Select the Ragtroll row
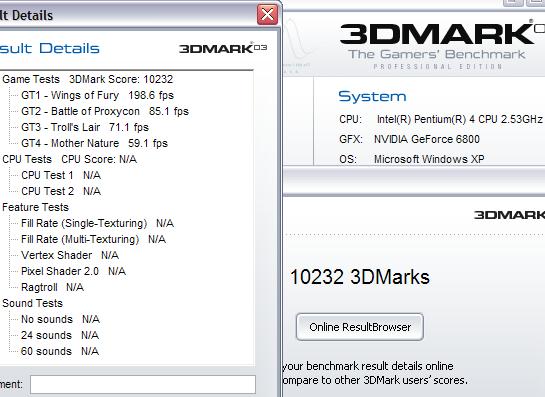The height and width of the screenshot is (397, 545). pos(52,287)
